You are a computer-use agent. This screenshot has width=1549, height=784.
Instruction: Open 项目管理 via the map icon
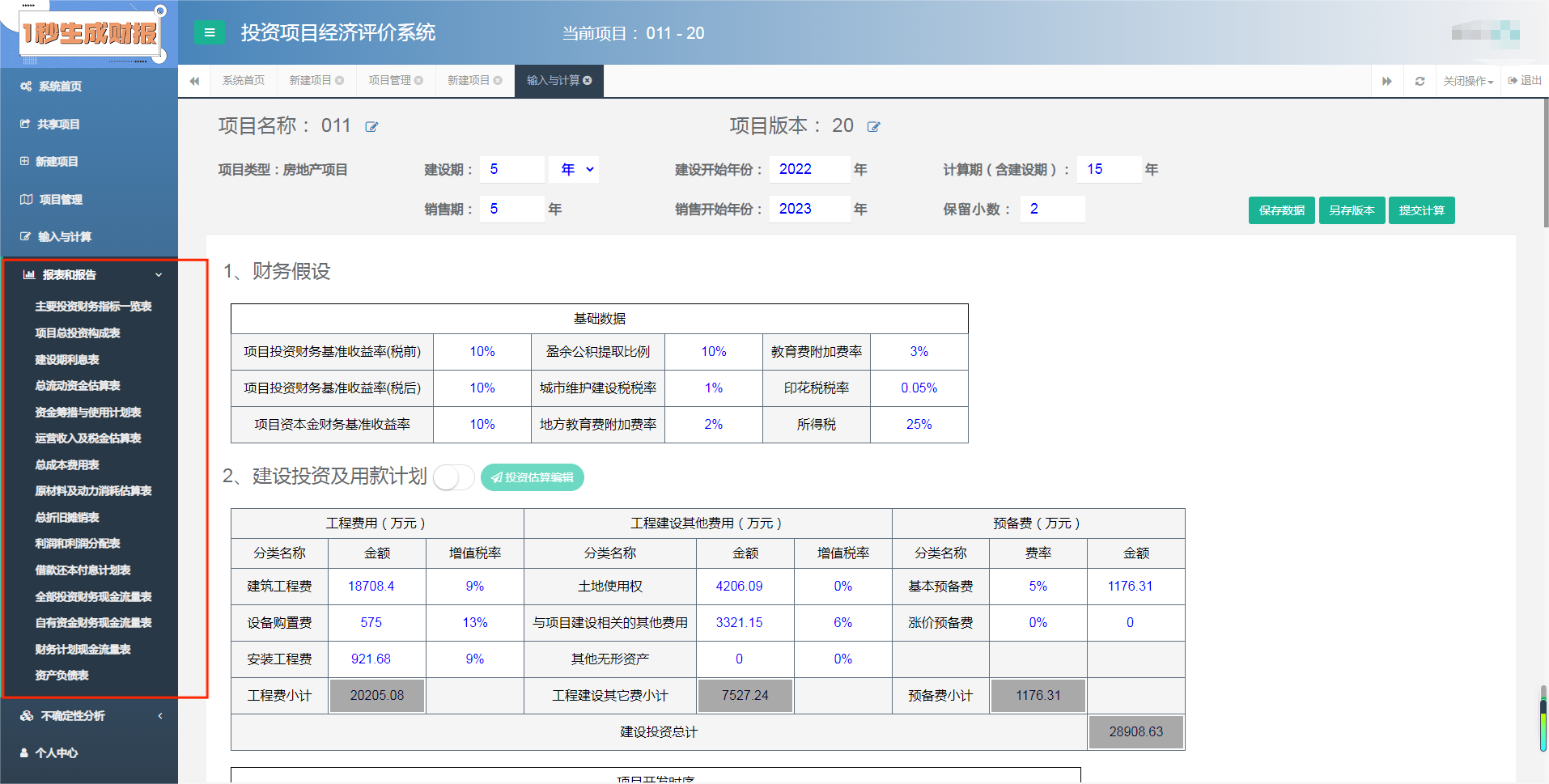26,199
